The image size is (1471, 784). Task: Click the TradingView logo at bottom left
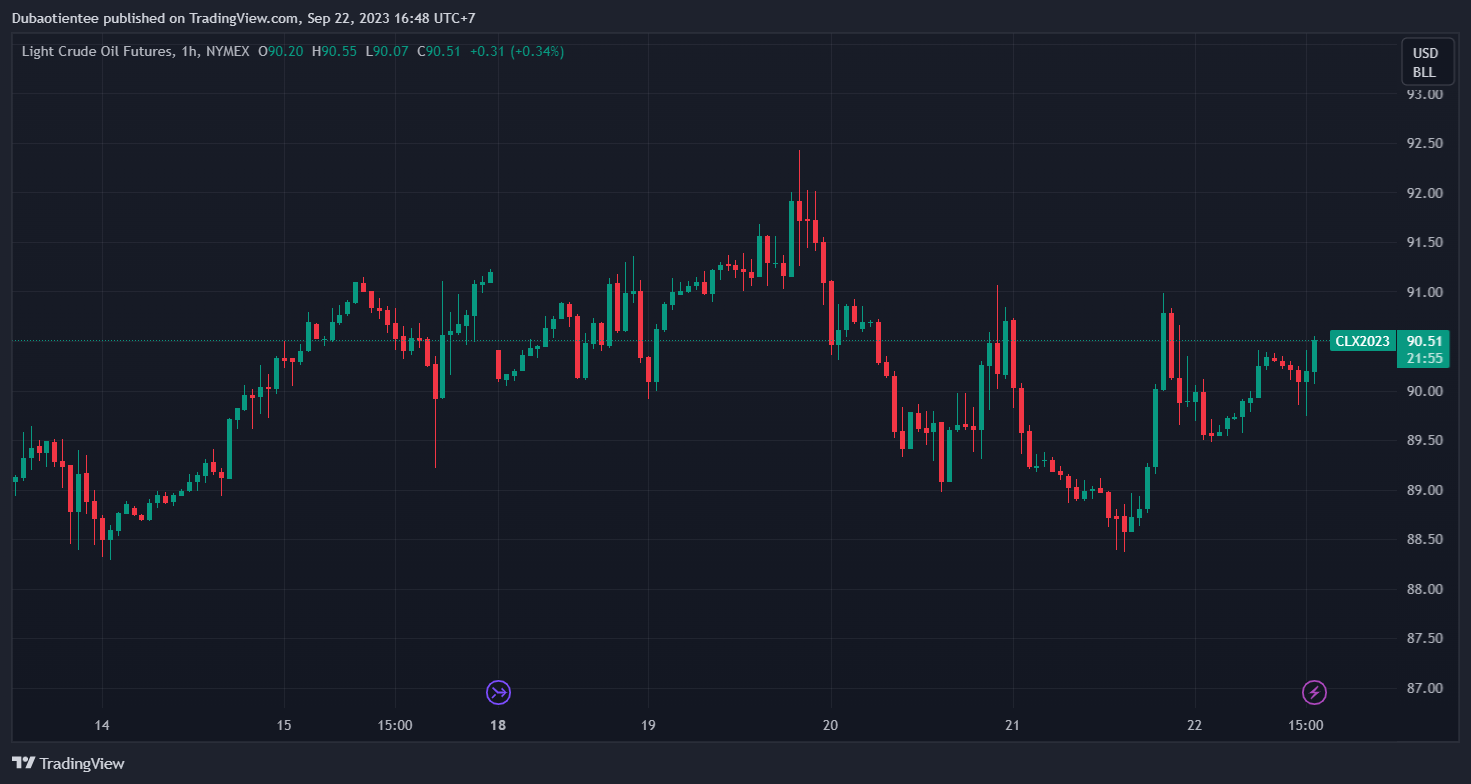coord(69,763)
